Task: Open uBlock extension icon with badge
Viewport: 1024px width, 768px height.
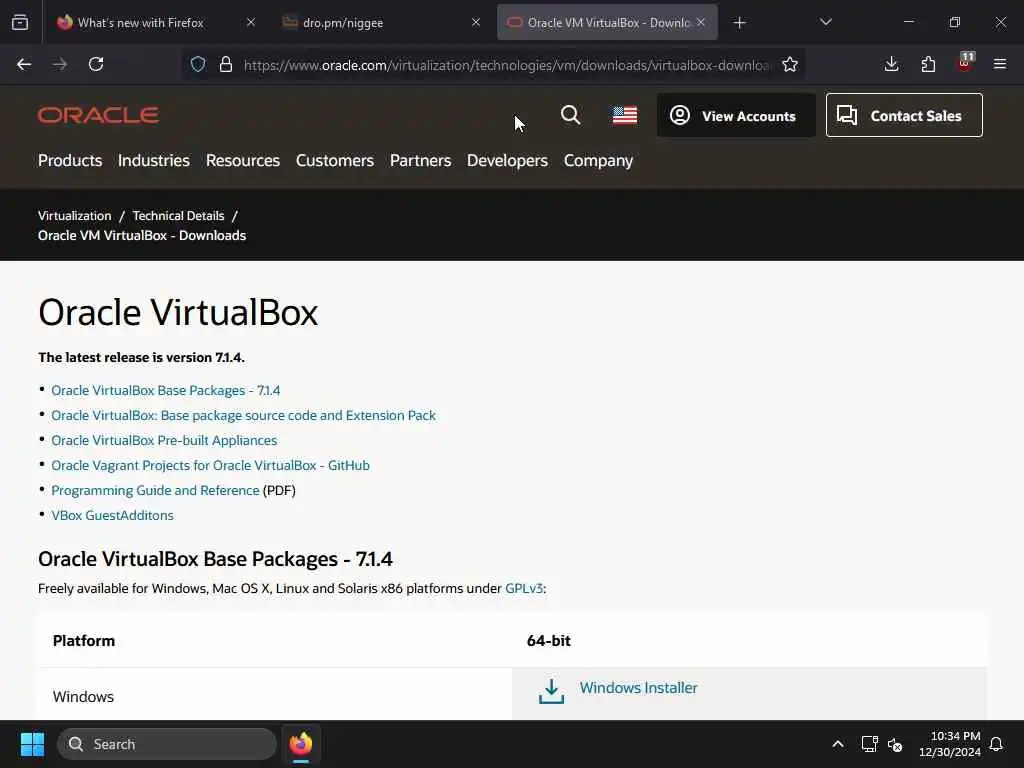Action: 965,63
